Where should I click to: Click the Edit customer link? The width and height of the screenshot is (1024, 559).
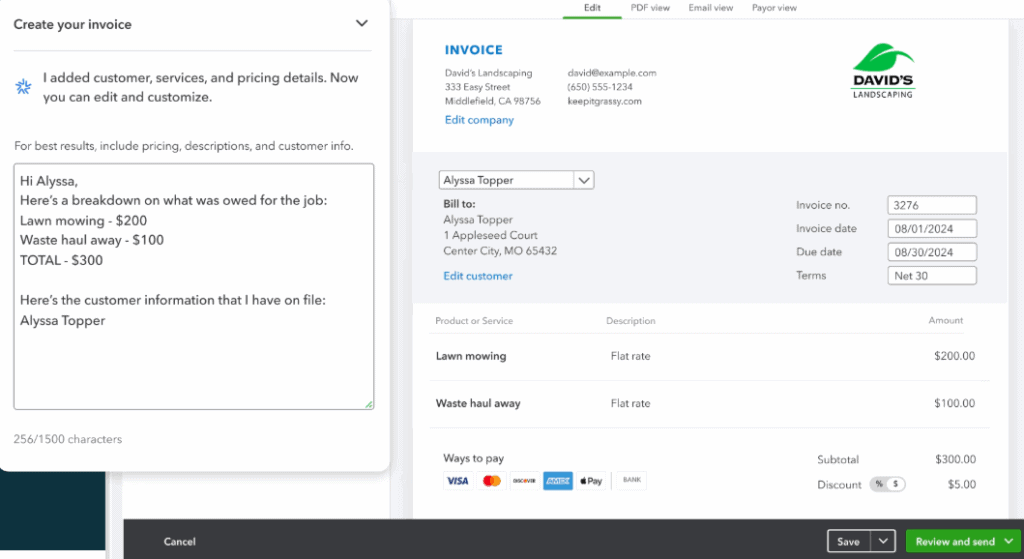click(x=478, y=276)
